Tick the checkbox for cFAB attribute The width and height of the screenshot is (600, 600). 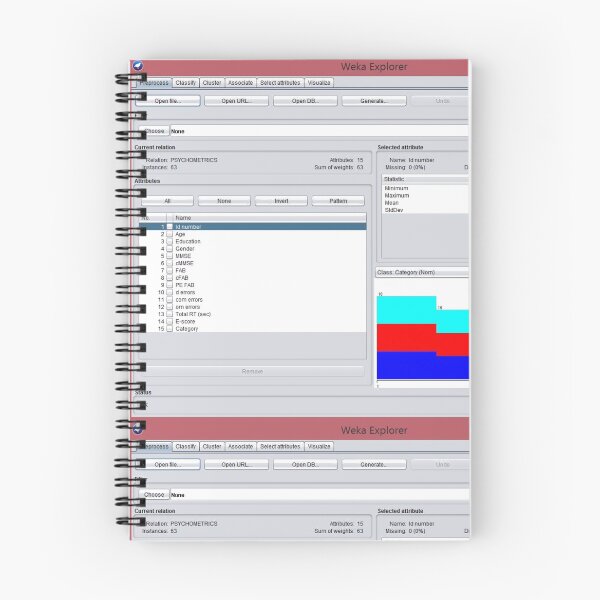pos(170,278)
